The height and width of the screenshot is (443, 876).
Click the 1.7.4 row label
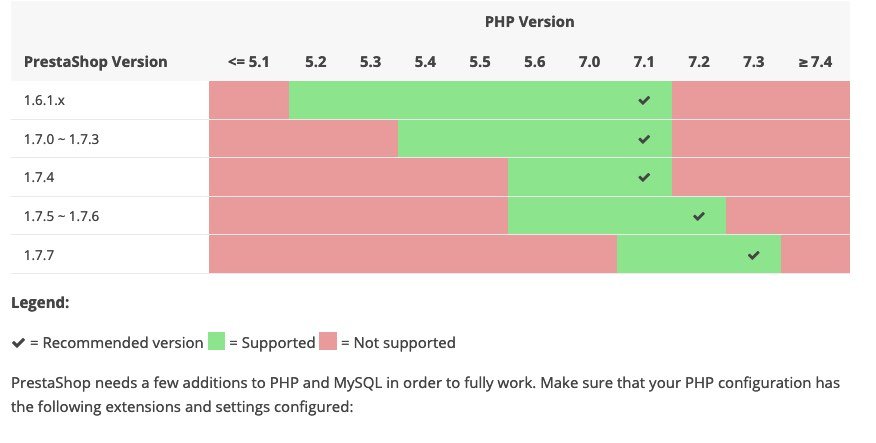[39, 177]
